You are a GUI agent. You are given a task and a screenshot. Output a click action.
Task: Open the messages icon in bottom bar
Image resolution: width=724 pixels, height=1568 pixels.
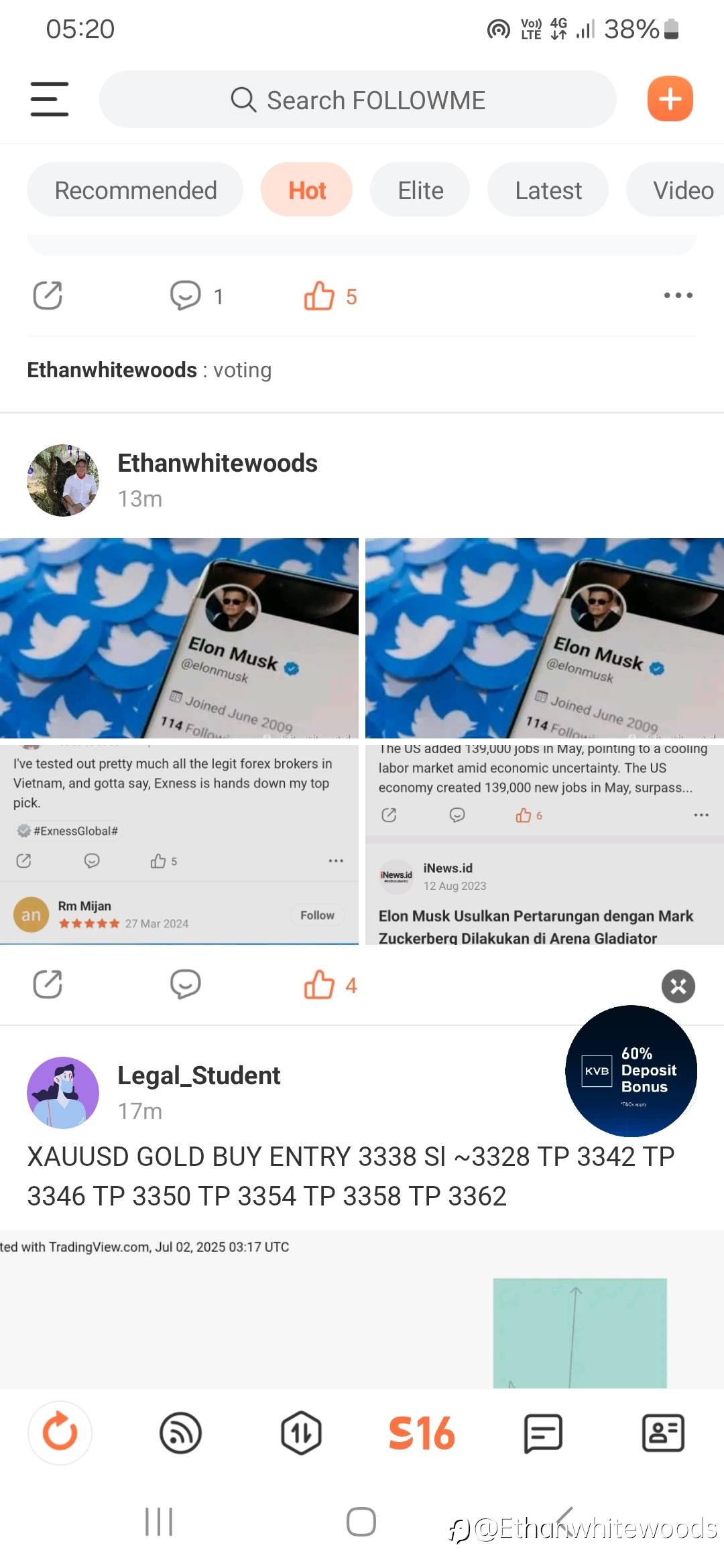[542, 1433]
